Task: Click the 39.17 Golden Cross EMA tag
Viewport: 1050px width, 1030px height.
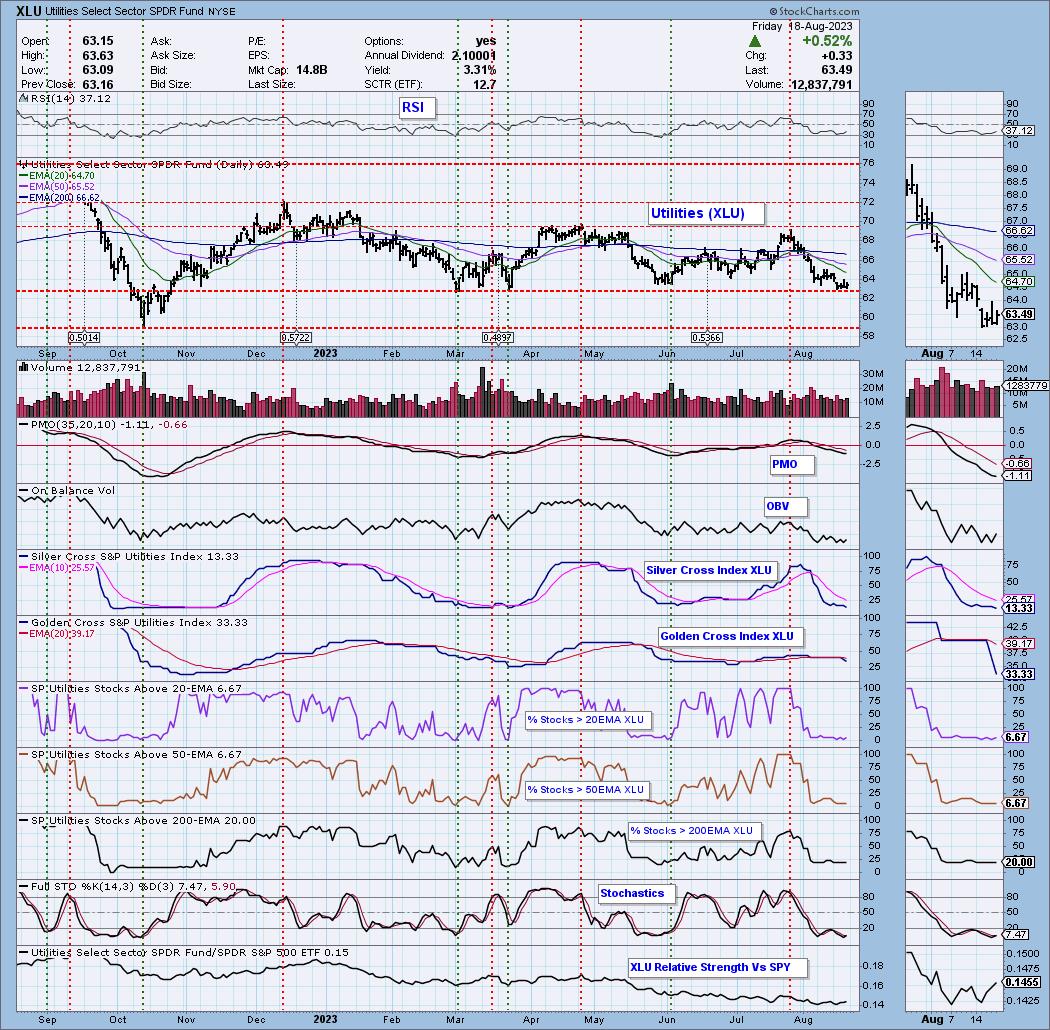Action: tap(1019, 643)
